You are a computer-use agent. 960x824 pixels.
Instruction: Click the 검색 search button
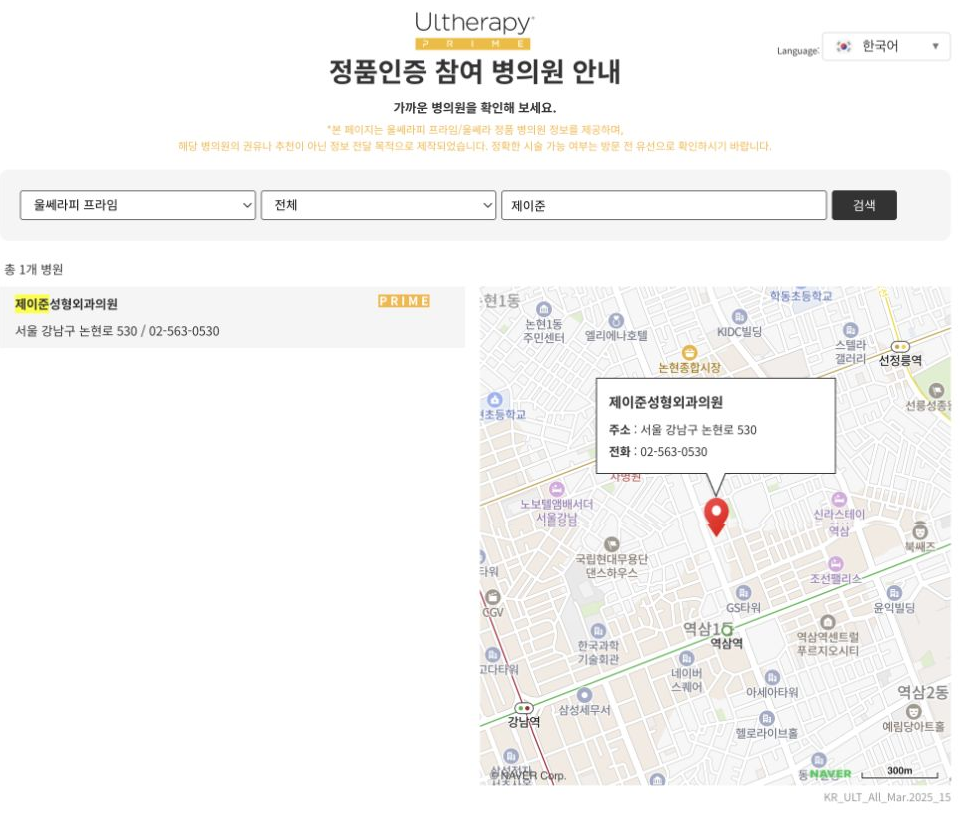pos(864,205)
